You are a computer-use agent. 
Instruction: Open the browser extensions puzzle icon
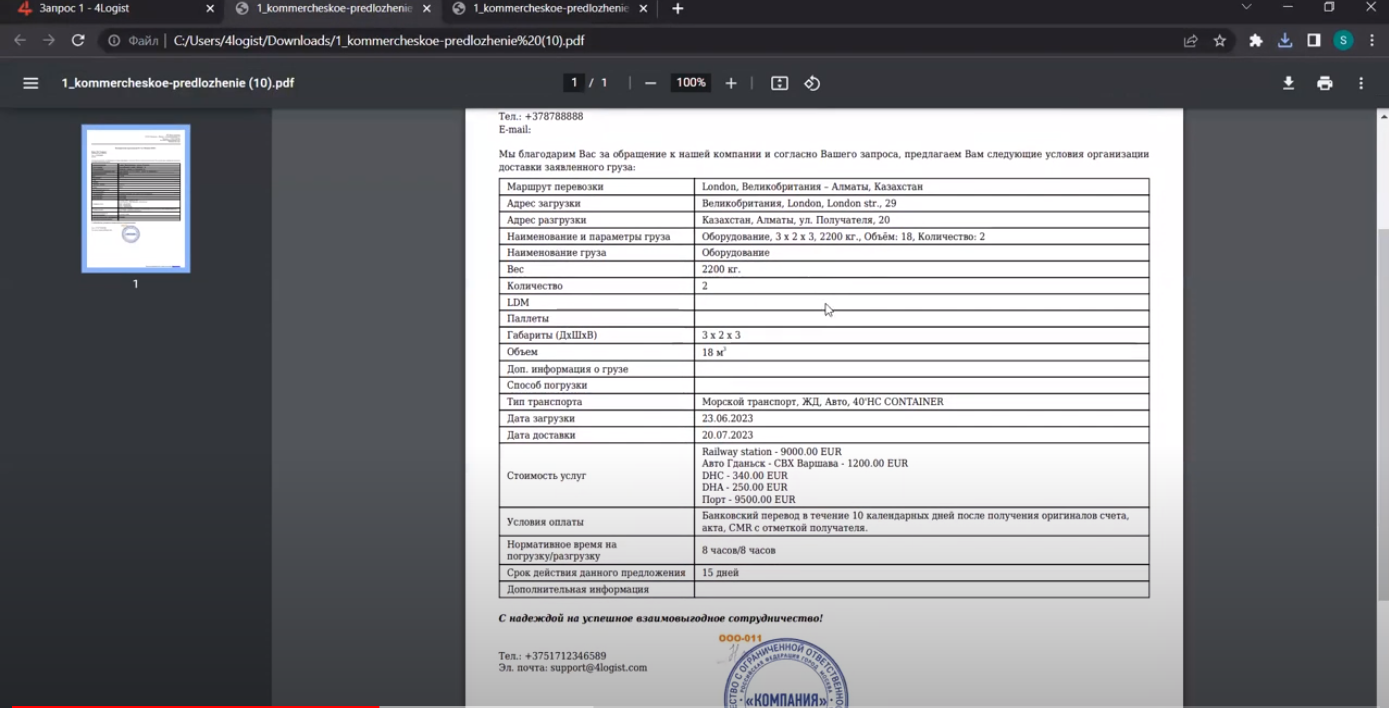click(x=1256, y=41)
